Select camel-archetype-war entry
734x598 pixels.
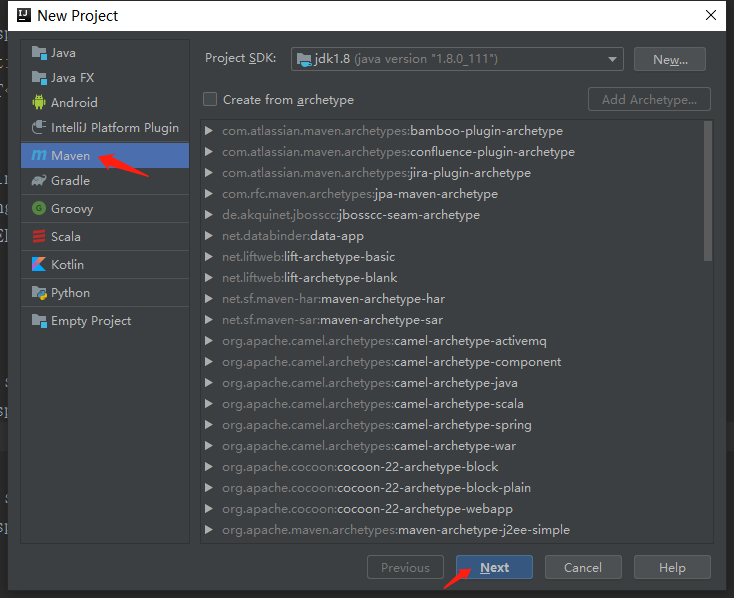(369, 446)
